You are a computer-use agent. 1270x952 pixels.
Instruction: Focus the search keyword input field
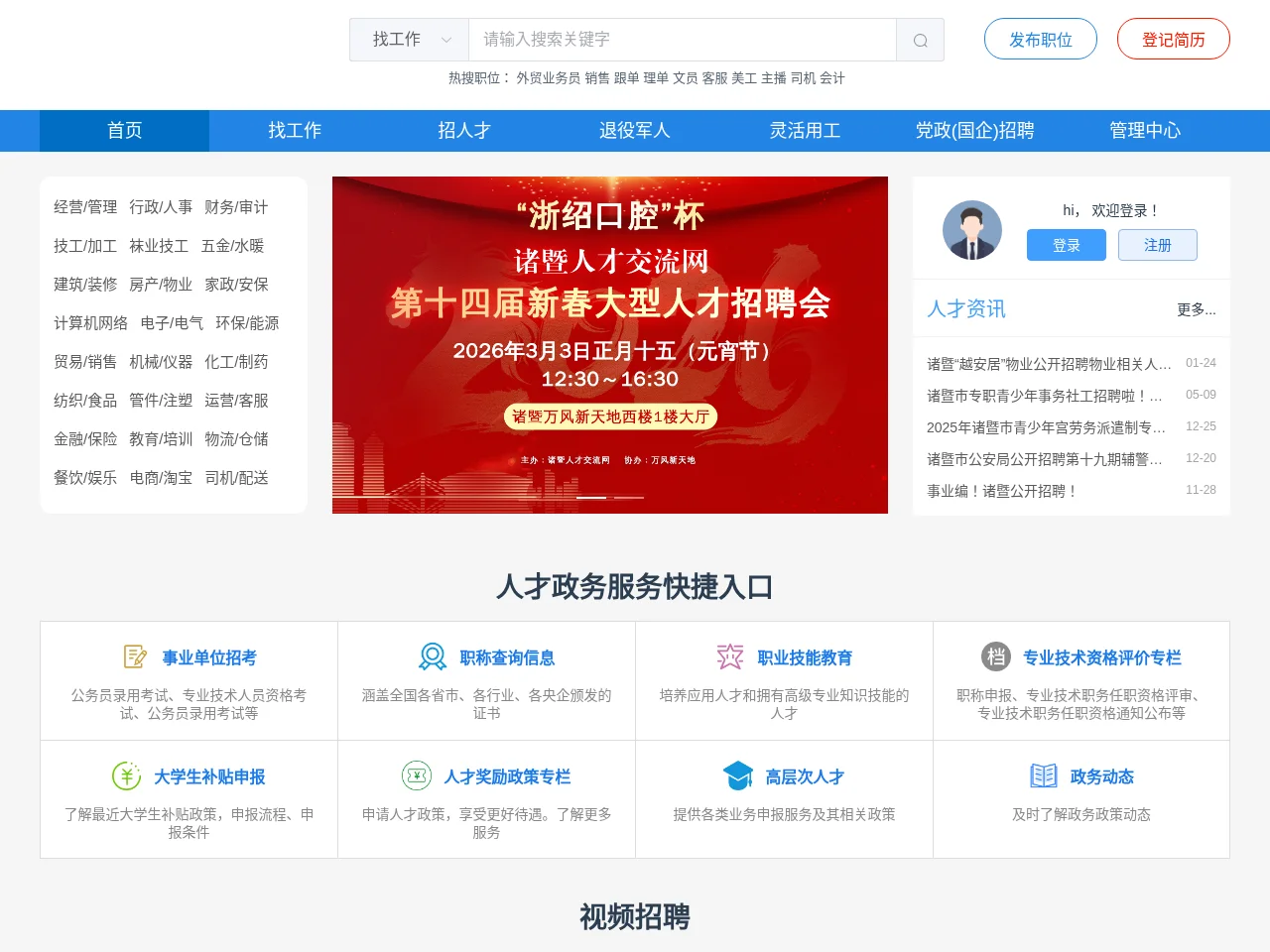(x=683, y=40)
